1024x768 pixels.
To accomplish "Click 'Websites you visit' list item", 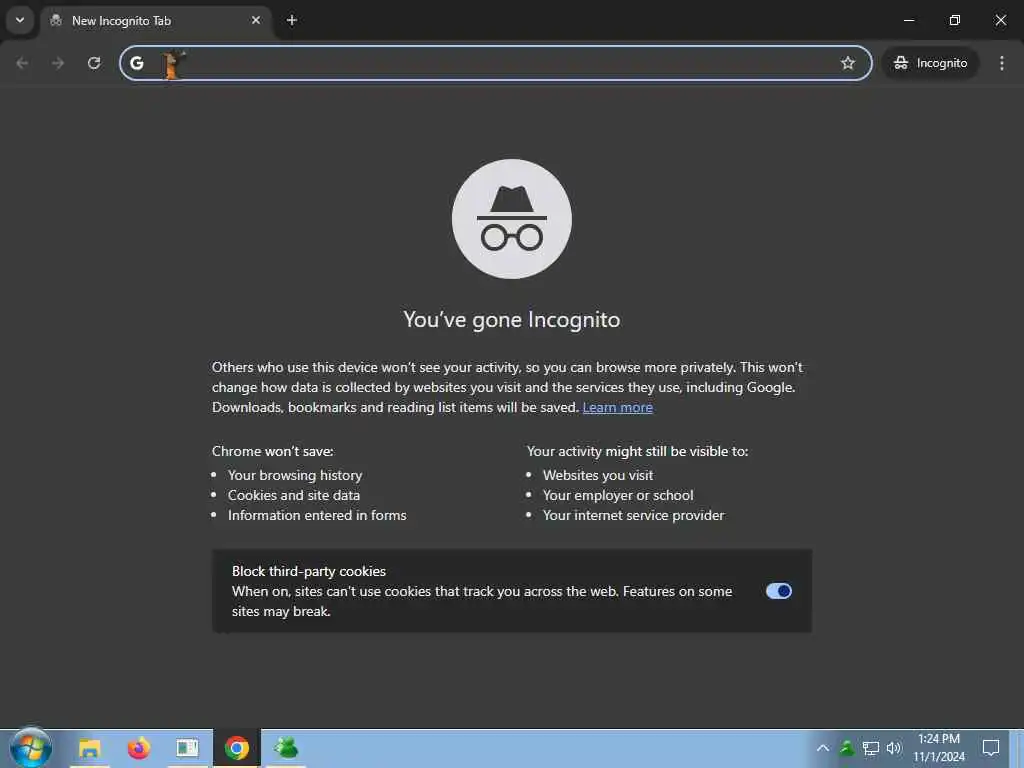I will (598, 475).
